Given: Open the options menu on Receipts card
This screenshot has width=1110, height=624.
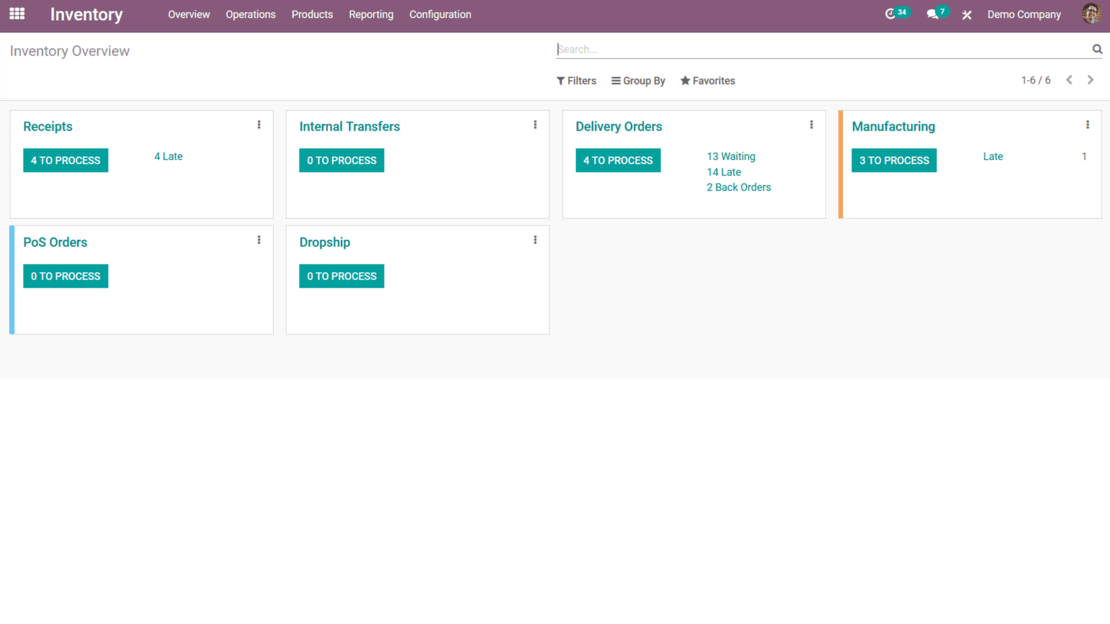Looking at the screenshot, I should pyautogui.click(x=259, y=124).
